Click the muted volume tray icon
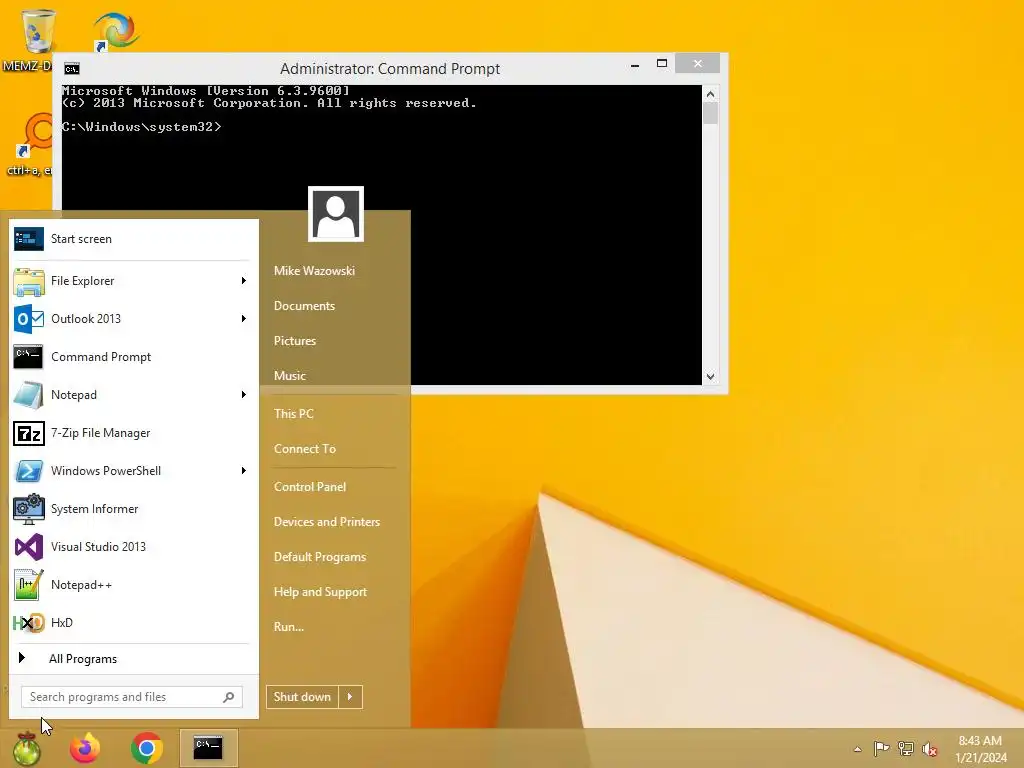 click(930, 748)
